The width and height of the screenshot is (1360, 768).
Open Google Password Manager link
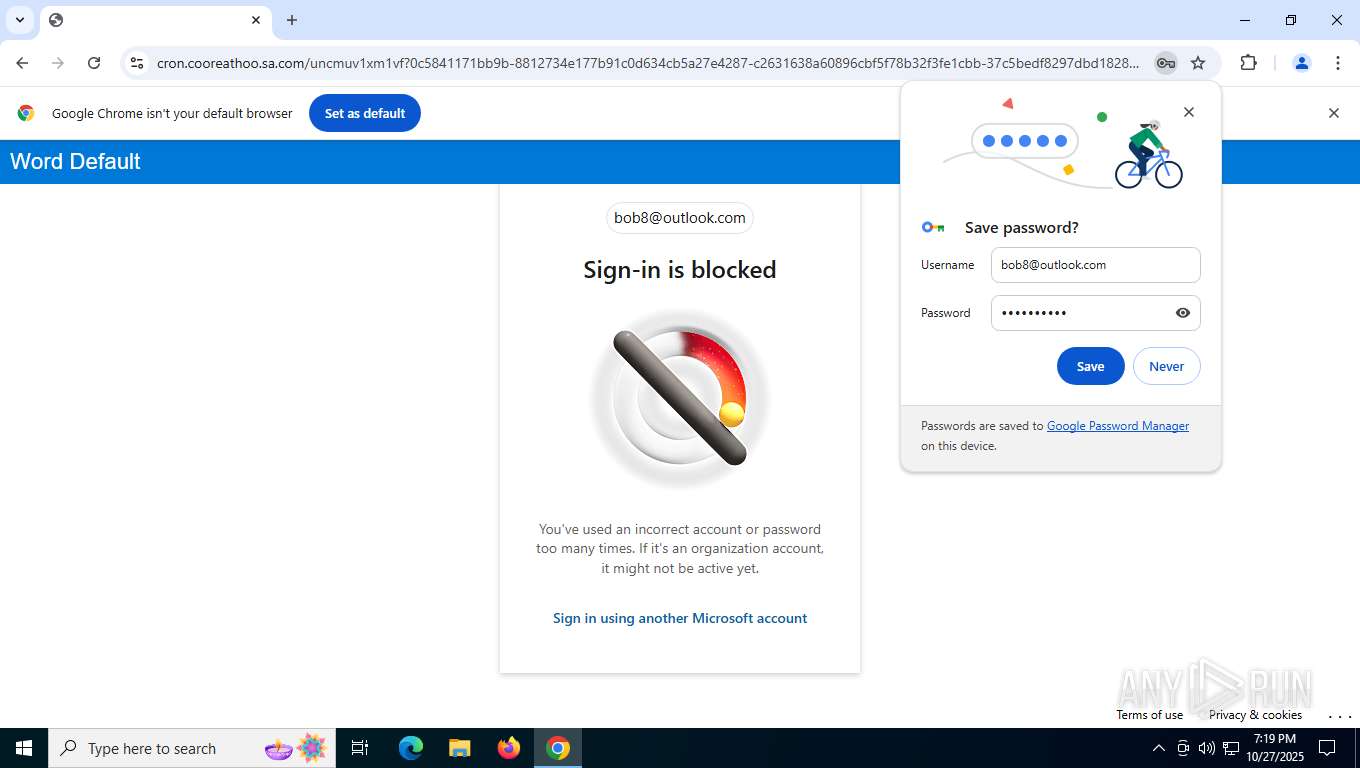pyautogui.click(x=1117, y=426)
